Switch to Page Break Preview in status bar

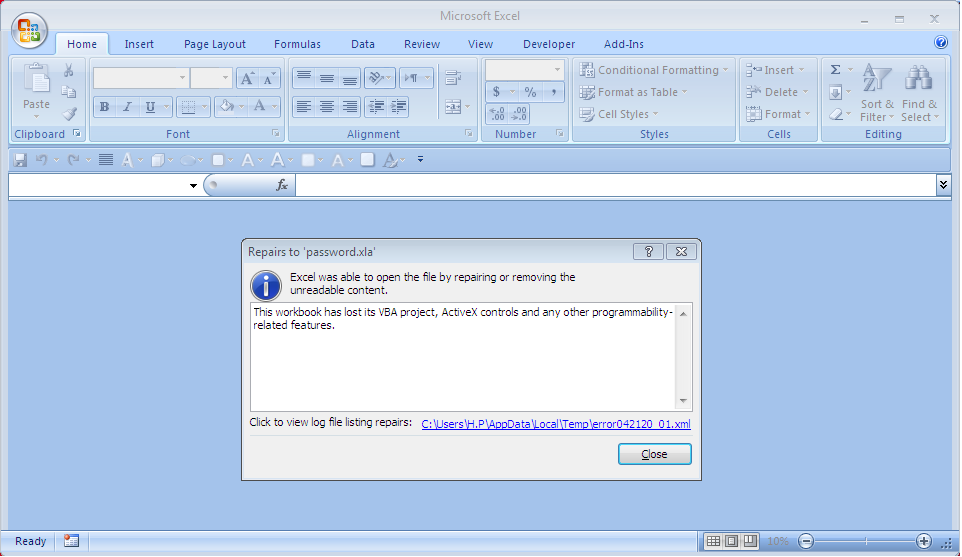tap(750, 541)
